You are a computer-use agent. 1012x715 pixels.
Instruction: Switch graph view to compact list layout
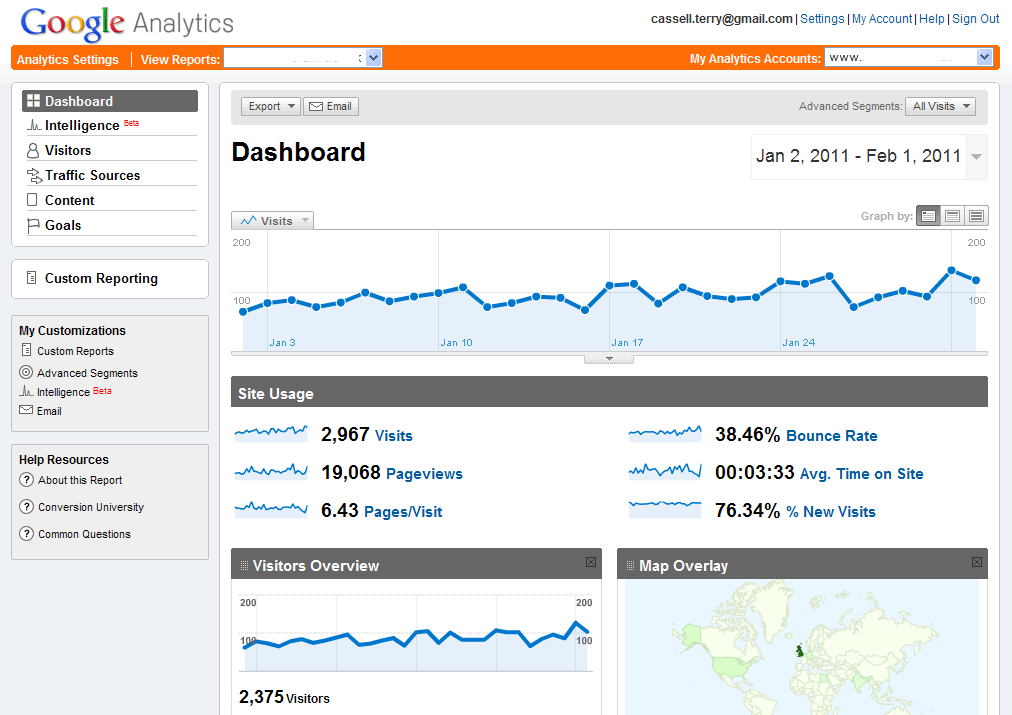(x=952, y=215)
